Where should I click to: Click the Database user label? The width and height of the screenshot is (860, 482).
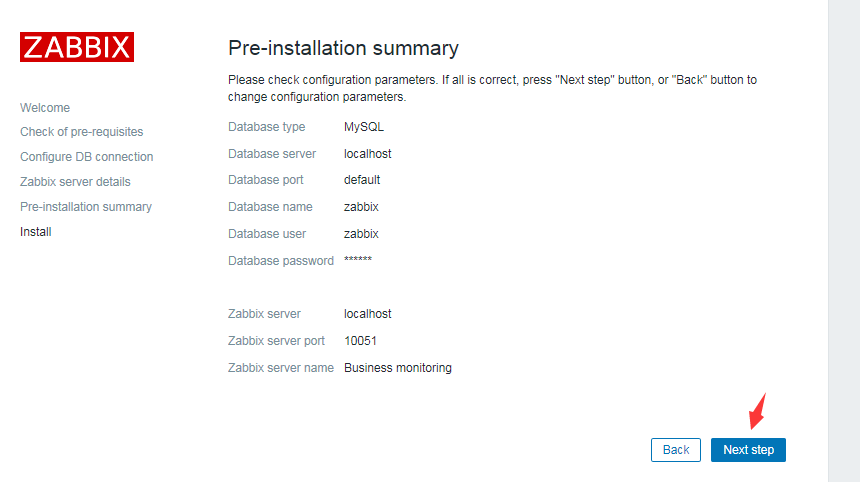pyautogui.click(x=267, y=234)
